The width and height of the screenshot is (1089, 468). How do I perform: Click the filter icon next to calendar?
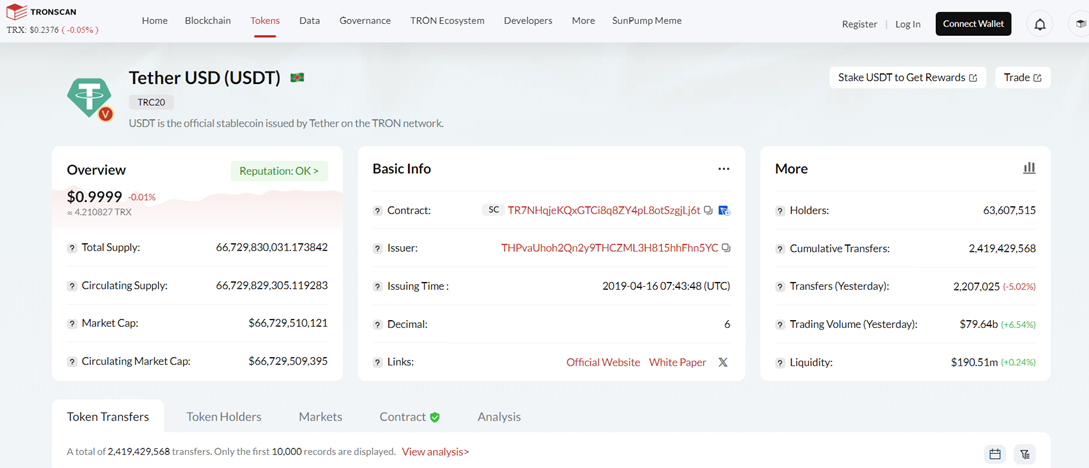click(x=1024, y=455)
